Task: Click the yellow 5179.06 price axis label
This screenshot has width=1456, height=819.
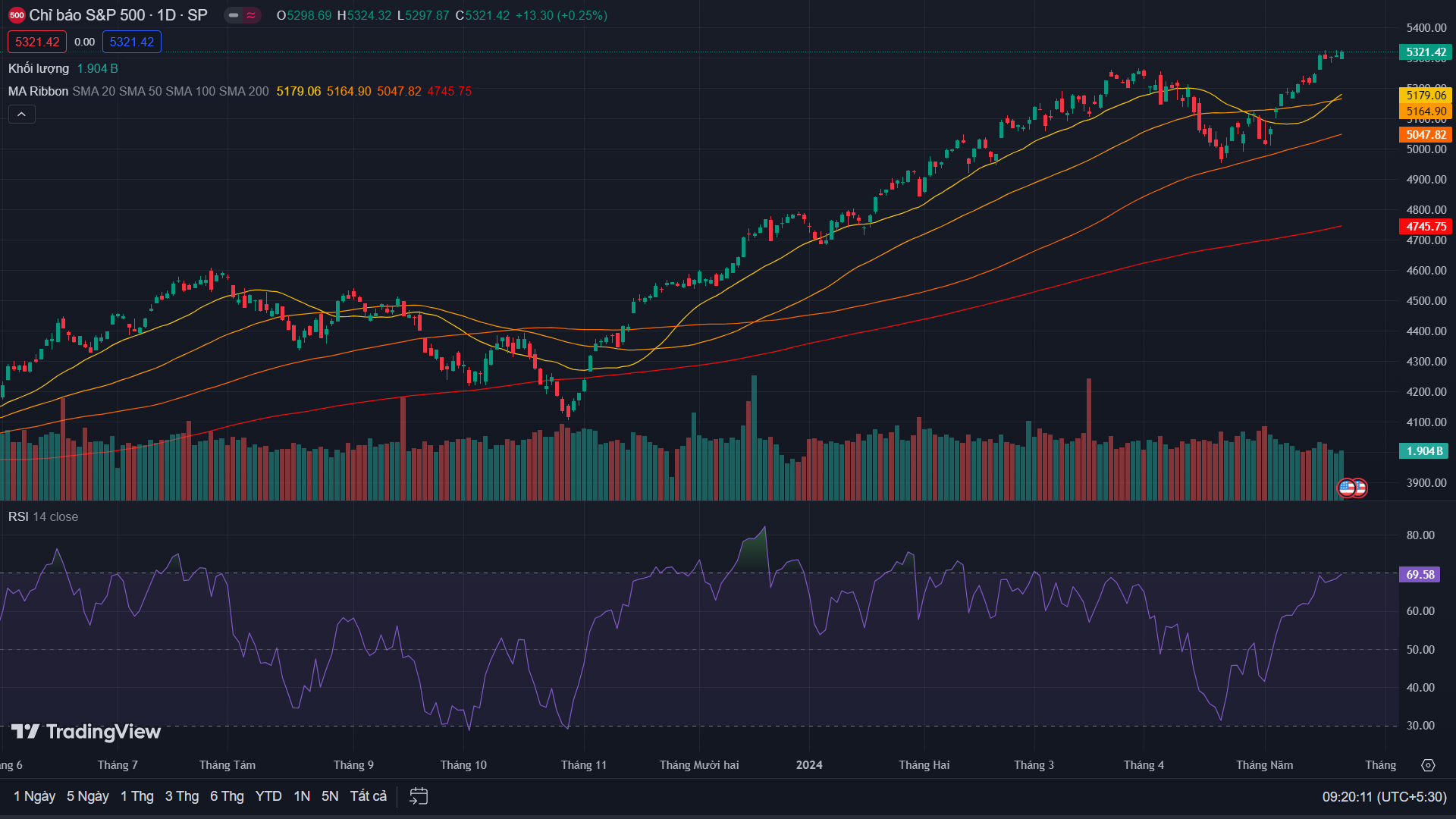Action: (x=1426, y=95)
